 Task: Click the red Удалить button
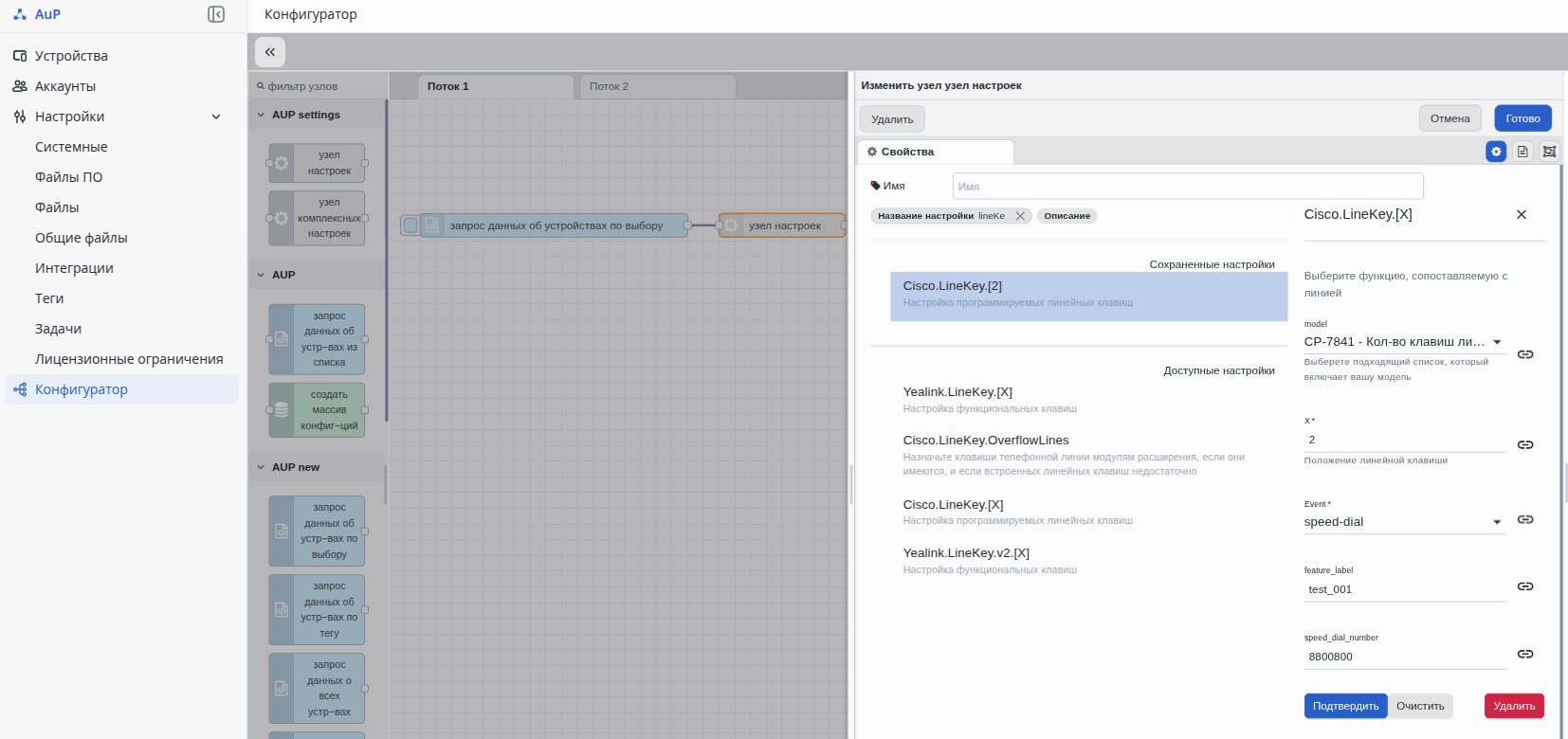(x=1514, y=706)
